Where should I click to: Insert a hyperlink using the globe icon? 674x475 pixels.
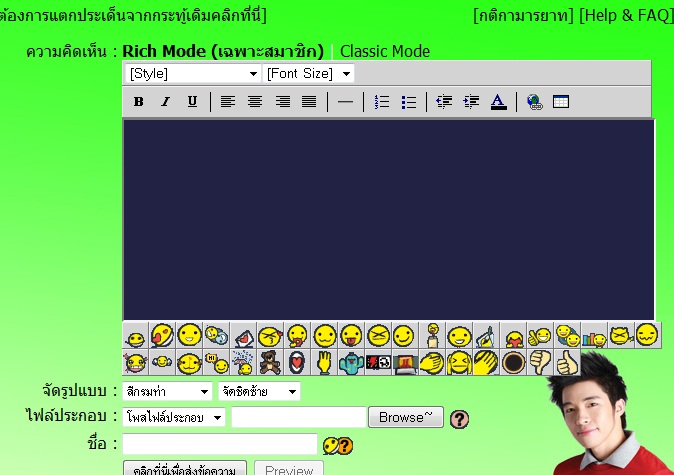point(534,102)
